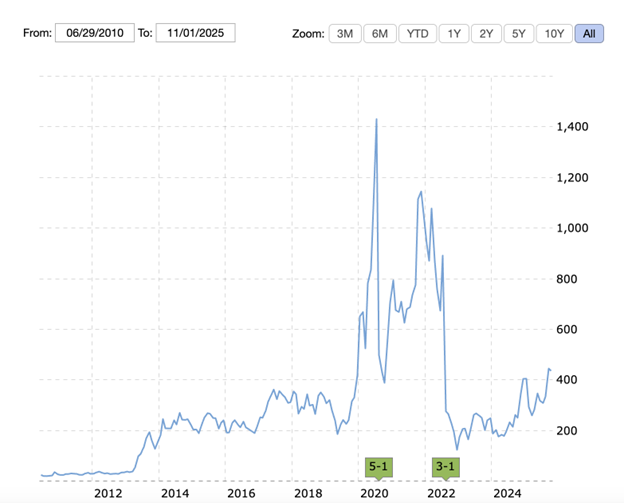Select the 6M zoom button
The image size is (624, 503).
pyautogui.click(x=379, y=33)
